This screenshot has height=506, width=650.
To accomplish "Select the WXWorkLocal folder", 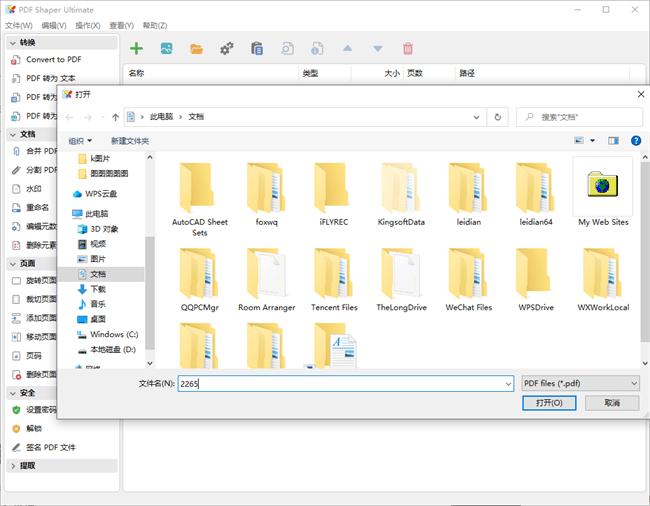I will pos(603,279).
